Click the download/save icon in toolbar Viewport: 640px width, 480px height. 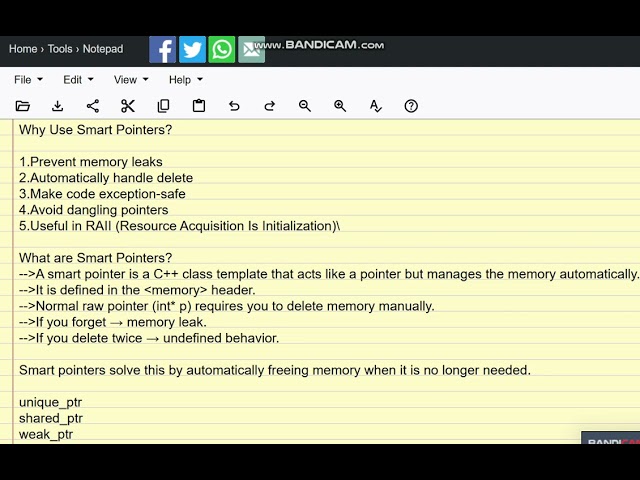pyautogui.click(x=58, y=106)
